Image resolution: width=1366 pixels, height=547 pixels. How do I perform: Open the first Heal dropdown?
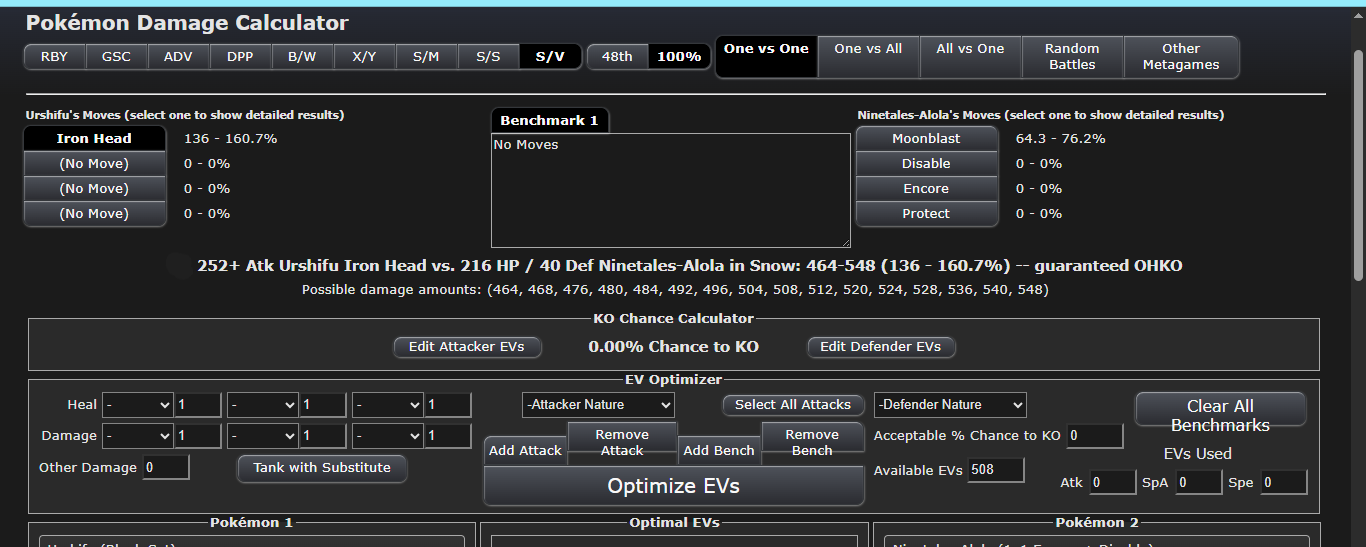(x=138, y=405)
